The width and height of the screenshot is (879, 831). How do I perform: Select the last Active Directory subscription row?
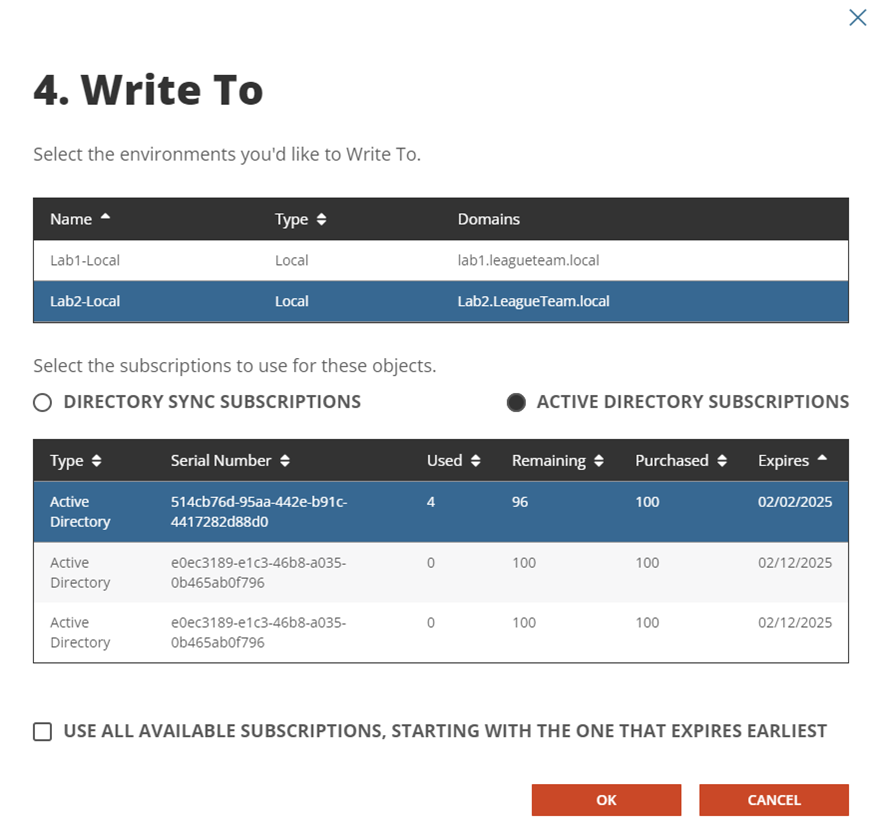click(440, 632)
